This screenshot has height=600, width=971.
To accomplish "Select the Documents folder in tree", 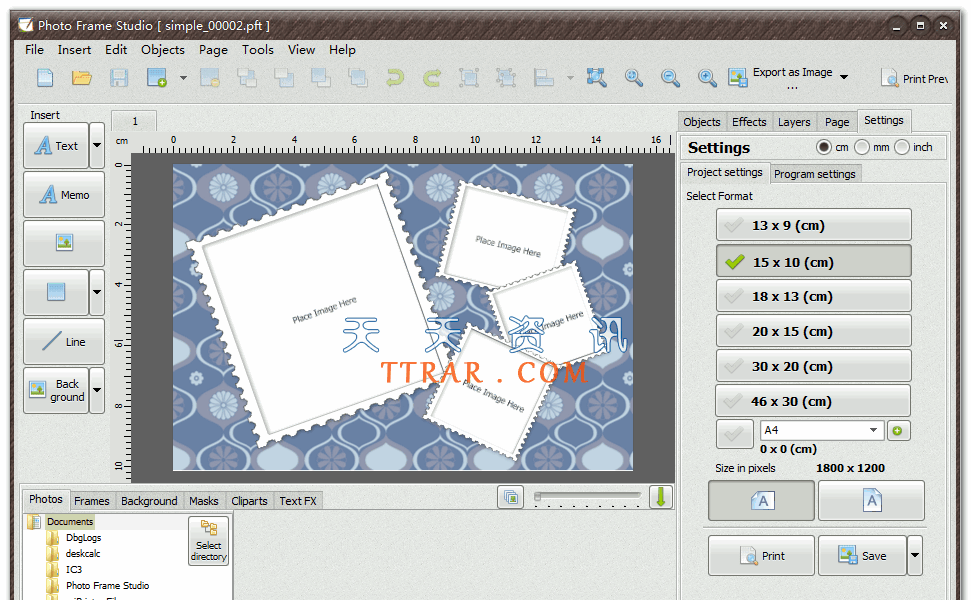I will click(x=69, y=521).
